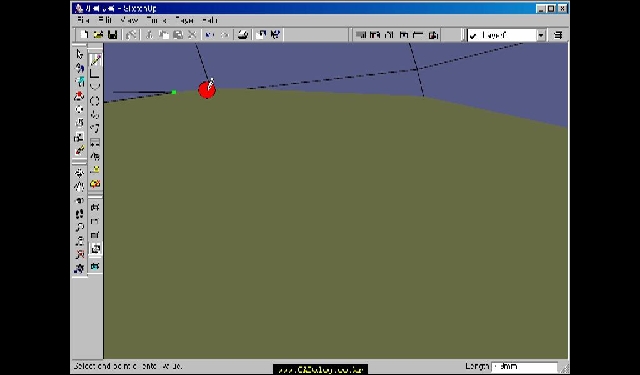The width and height of the screenshot is (640, 375).
Task: Open the layer name combo box
Action: [x=506, y=36]
